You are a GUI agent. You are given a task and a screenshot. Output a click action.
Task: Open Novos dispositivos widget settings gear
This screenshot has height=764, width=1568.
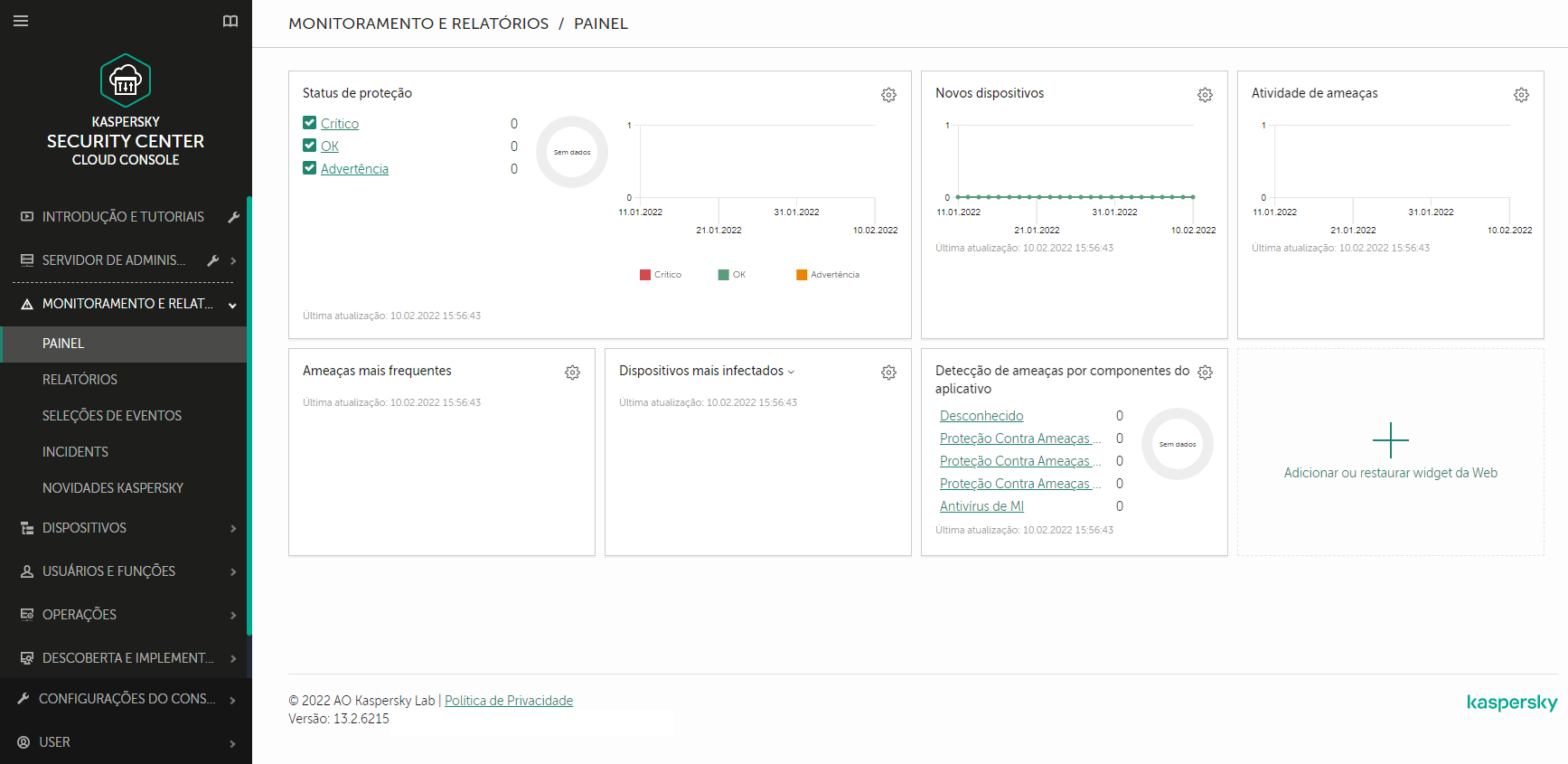1205,95
